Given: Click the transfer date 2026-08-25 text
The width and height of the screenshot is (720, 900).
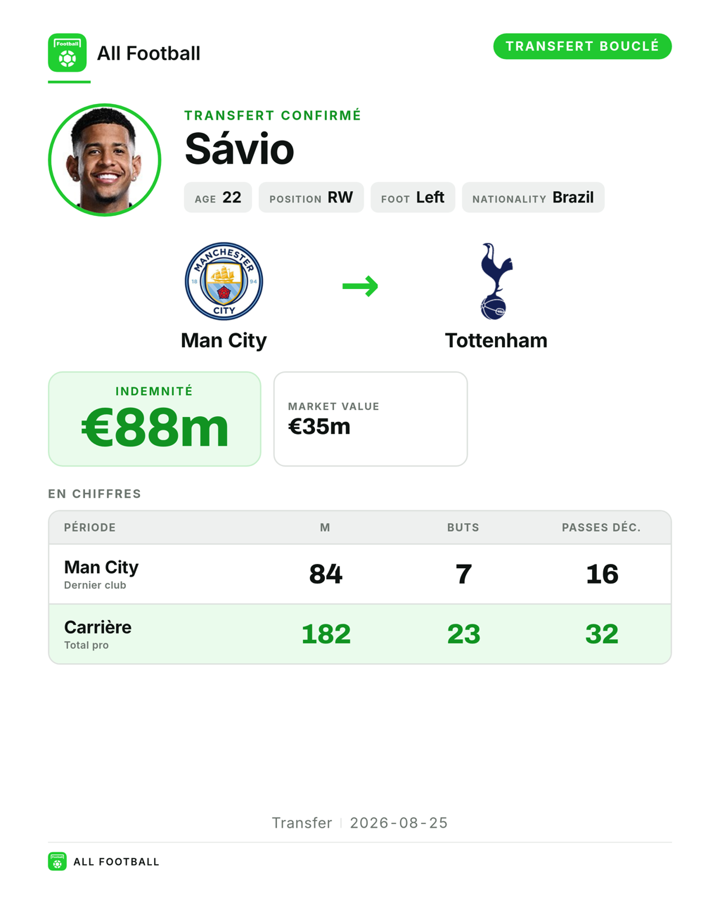Looking at the screenshot, I should point(399,823).
